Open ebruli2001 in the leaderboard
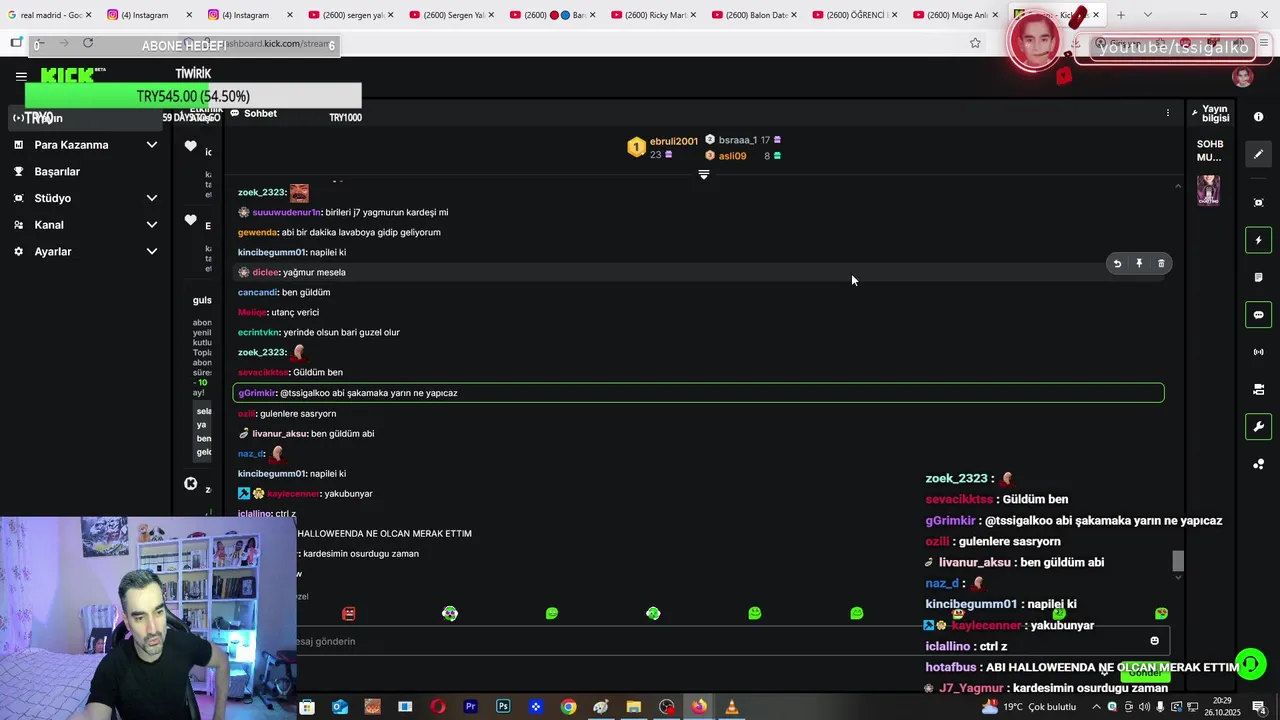Image resolution: width=1280 pixels, height=720 pixels. 673,141
